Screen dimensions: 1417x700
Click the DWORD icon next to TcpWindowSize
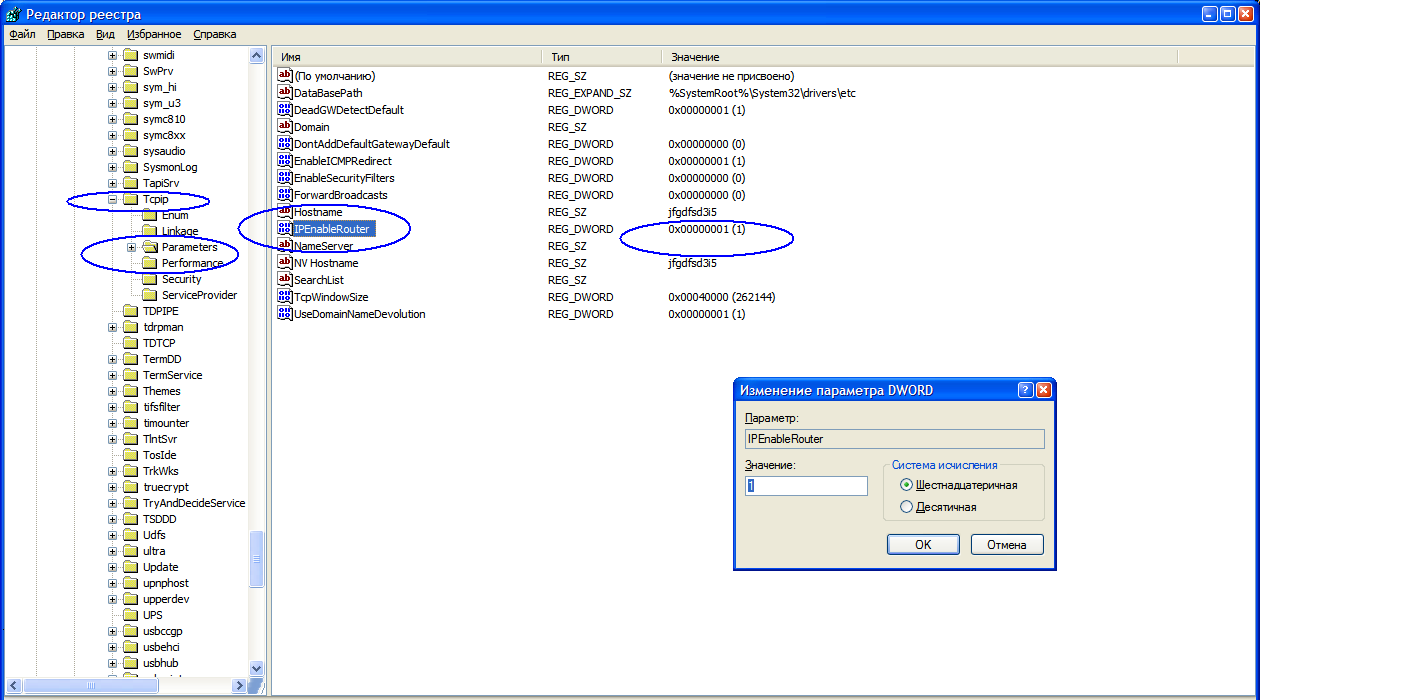[285, 297]
